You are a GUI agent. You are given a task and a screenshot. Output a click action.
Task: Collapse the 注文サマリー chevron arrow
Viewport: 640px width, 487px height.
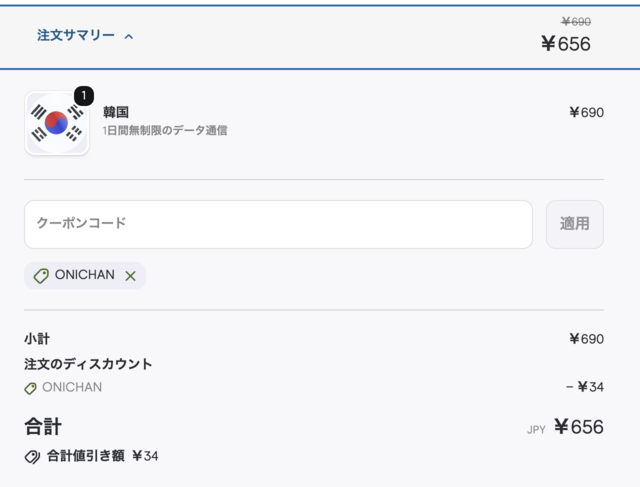(129, 36)
